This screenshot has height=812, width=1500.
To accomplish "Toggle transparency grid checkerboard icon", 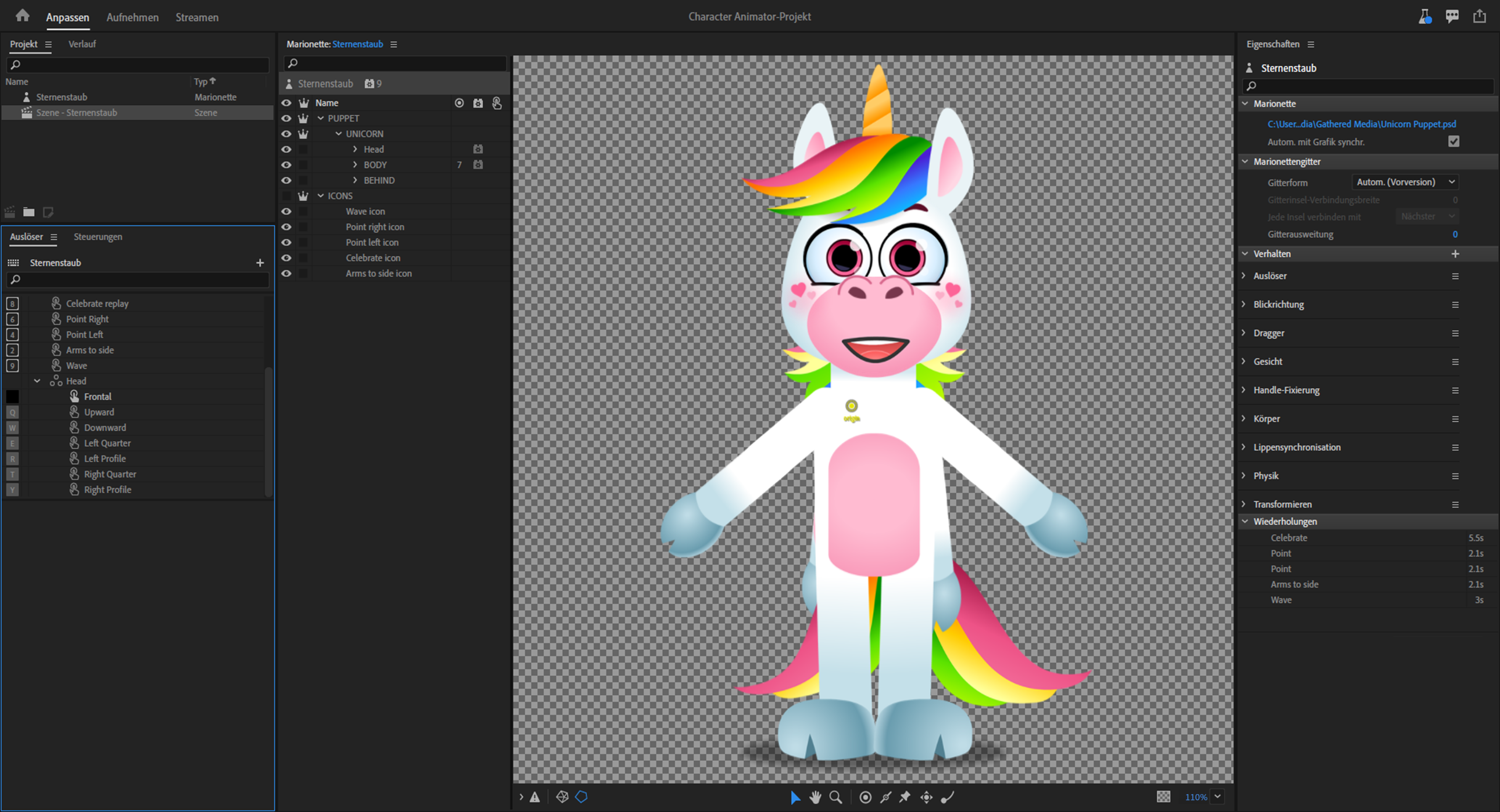I will pyautogui.click(x=1163, y=797).
